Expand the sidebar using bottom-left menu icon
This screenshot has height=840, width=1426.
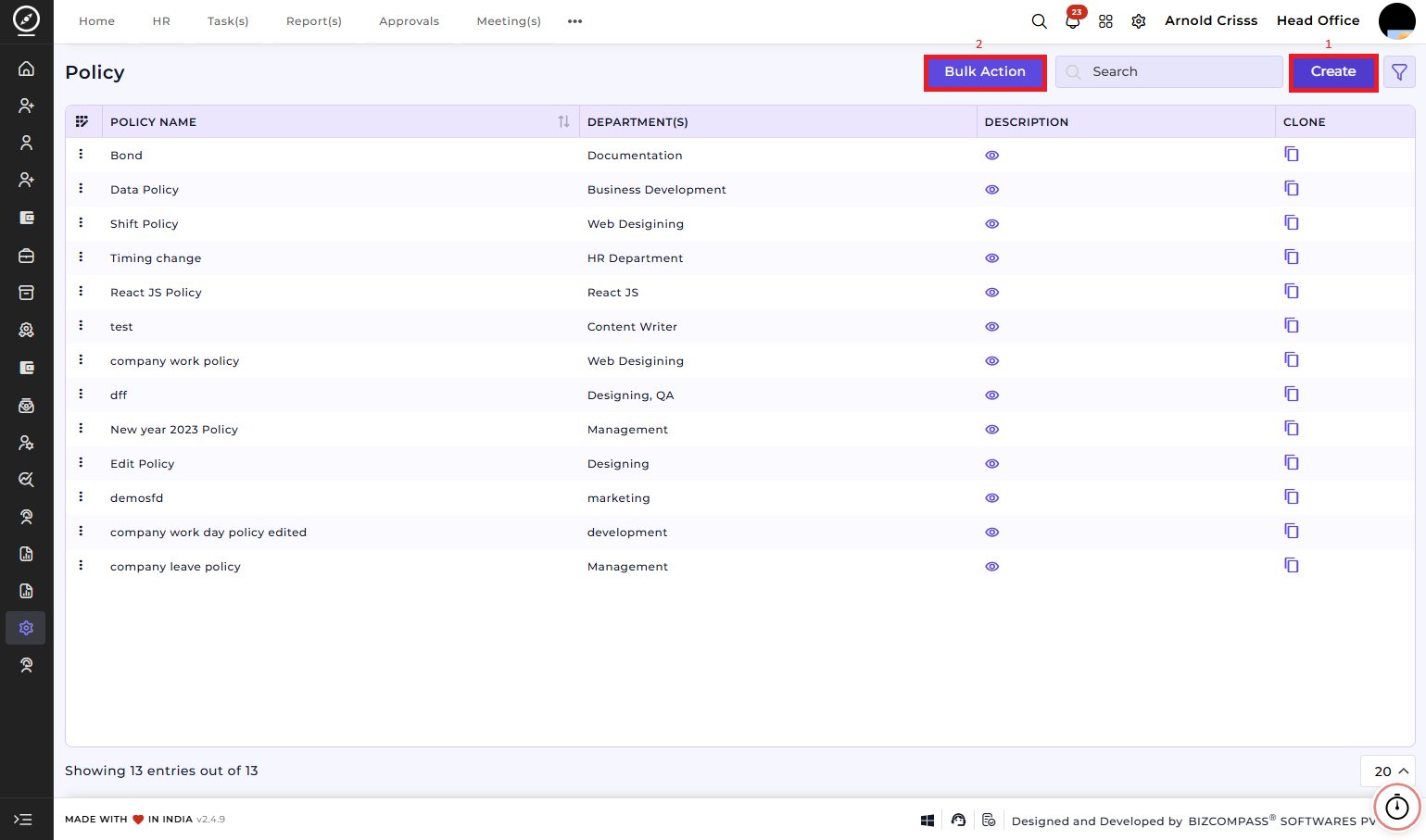click(23, 820)
